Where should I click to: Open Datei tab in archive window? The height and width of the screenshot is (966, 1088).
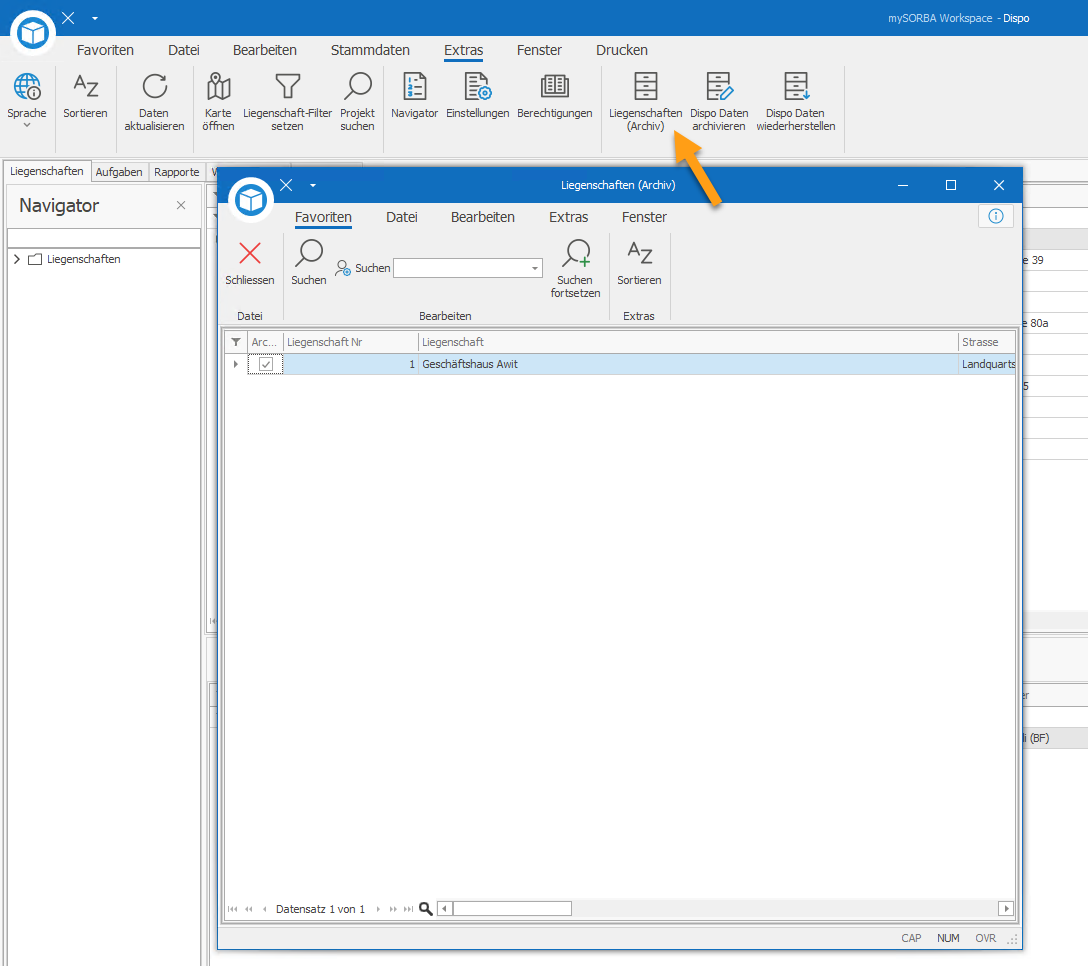pos(402,217)
